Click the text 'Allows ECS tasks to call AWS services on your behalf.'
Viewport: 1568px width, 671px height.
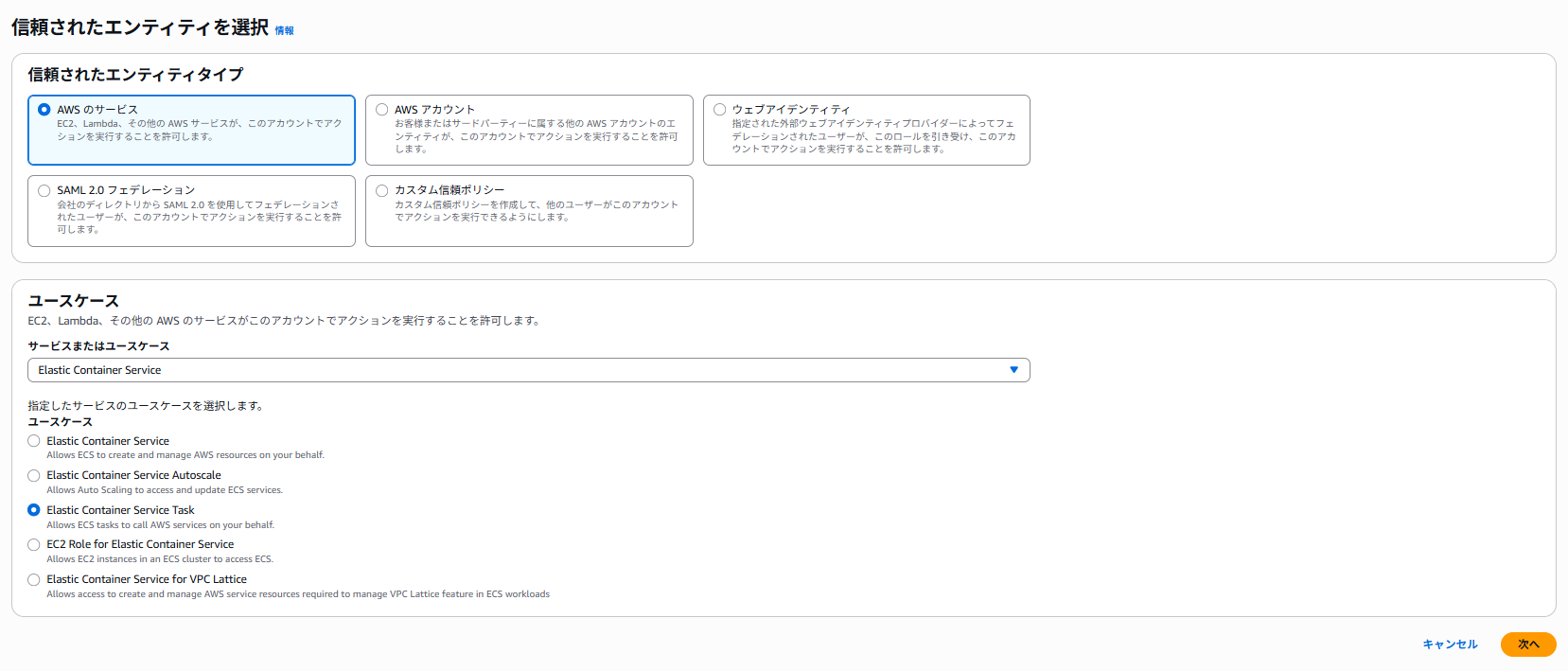click(161, 525)
